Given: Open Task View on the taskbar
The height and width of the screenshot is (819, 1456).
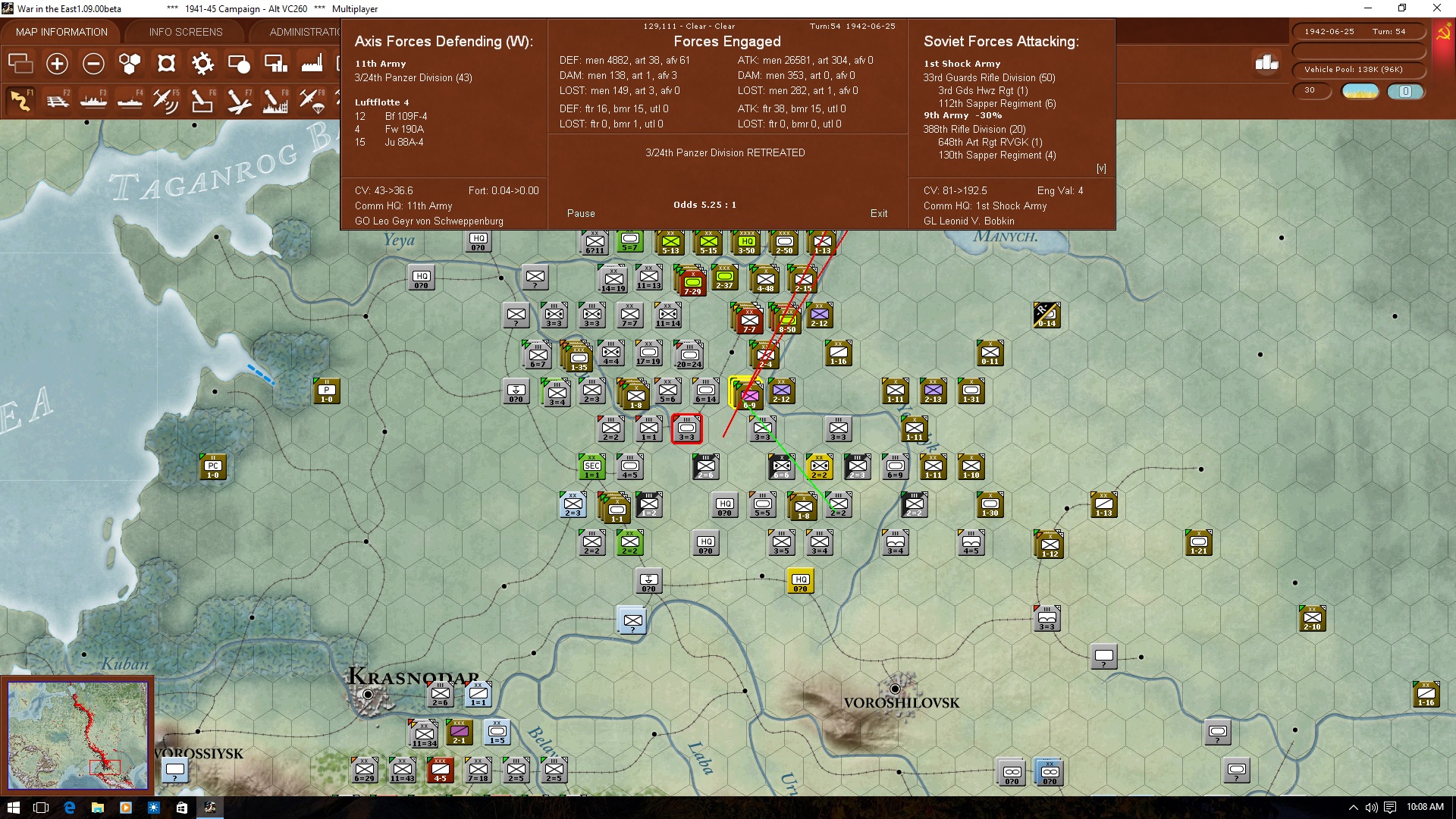Looking at the screenshot, I should point(41,807).
